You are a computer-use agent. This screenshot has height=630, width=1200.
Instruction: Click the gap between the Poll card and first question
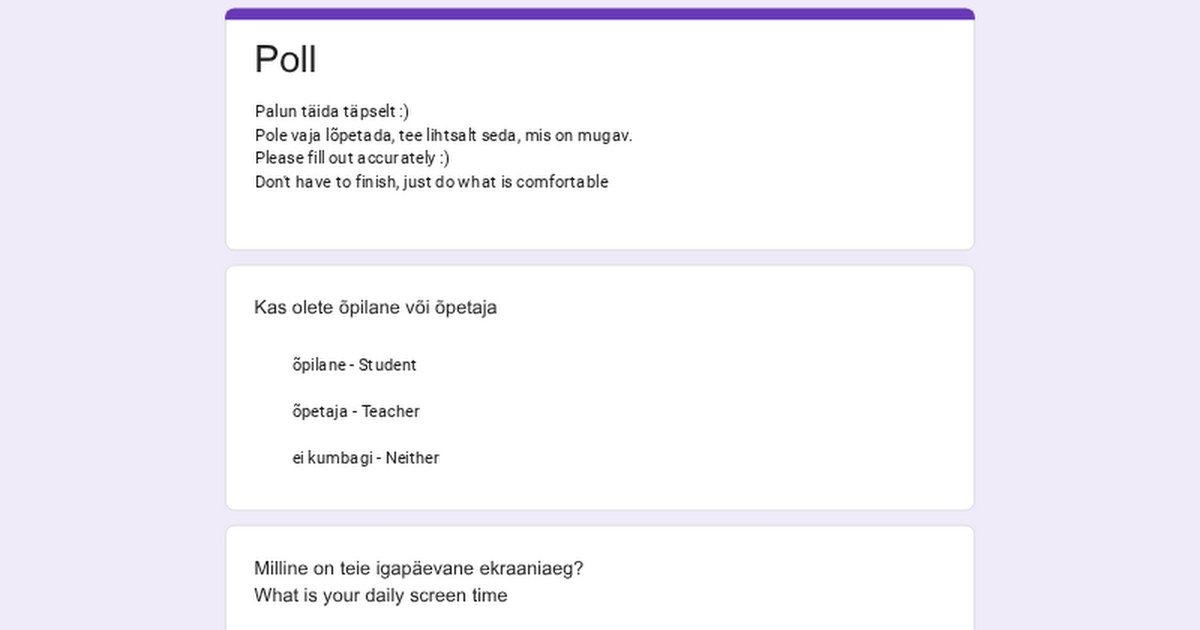coord(600,257)
